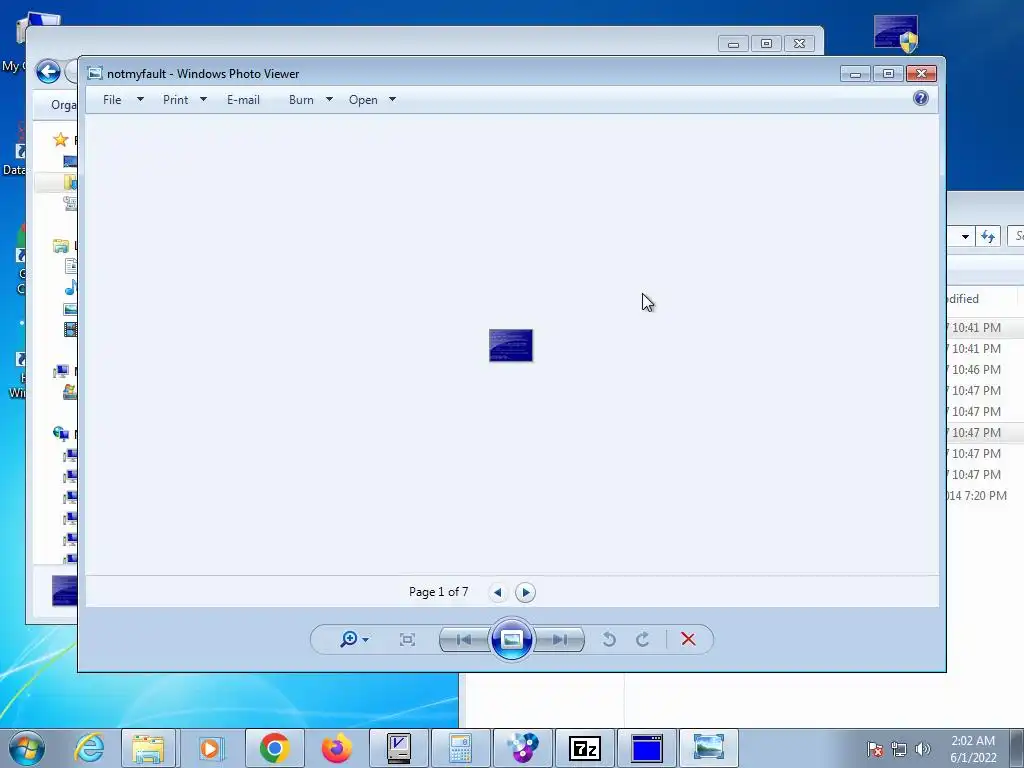Click the Photo Viewer help icon
The image size is (1024, 768).
(921, 99)
